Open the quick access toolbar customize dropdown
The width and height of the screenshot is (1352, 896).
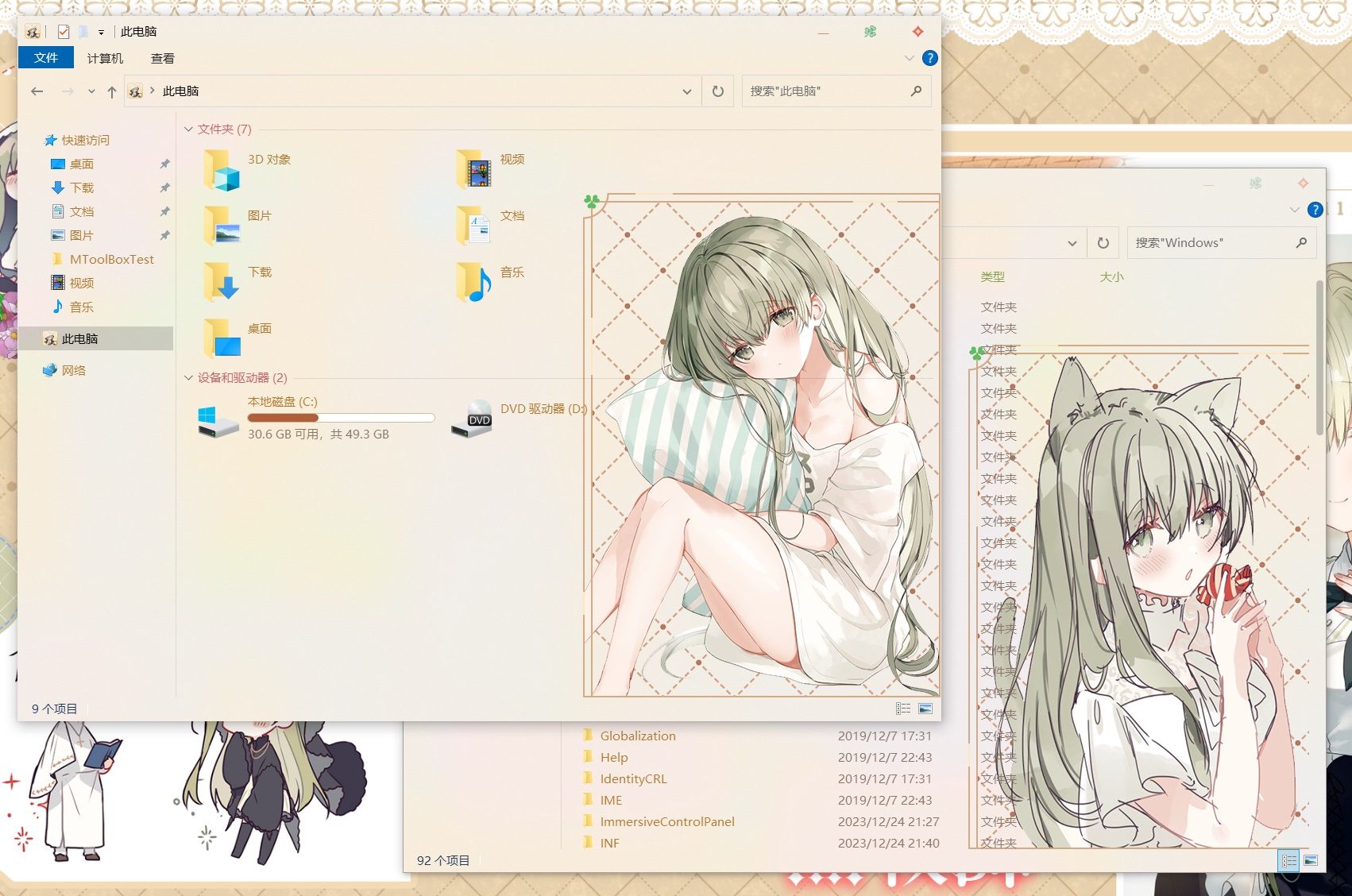pos(101,32)
